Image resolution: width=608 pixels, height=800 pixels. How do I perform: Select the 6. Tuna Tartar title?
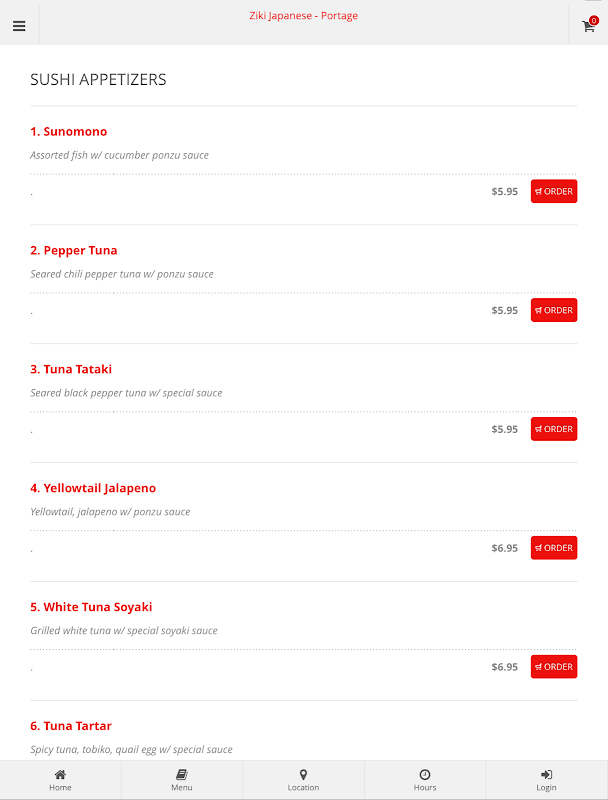coord(71,726)
